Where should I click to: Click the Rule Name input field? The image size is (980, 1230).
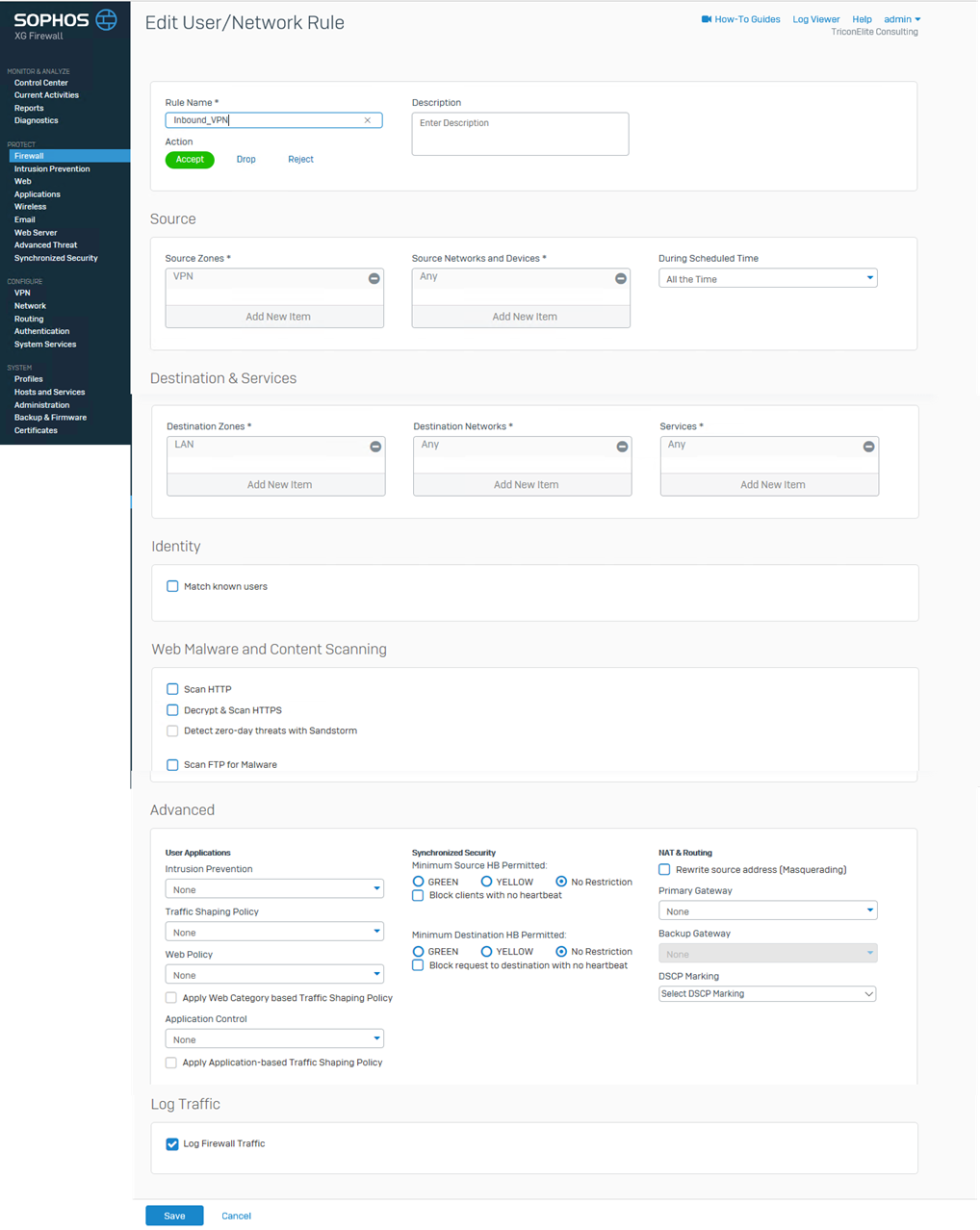273,120
